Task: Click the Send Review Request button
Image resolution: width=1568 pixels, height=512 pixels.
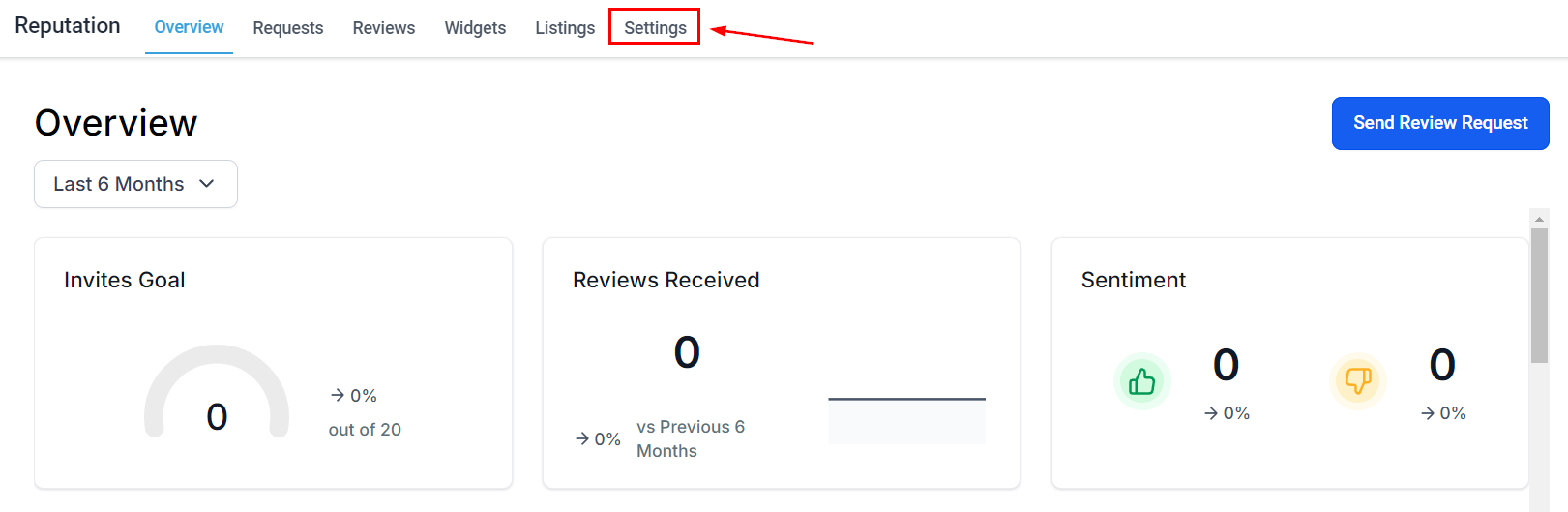Action: [x=1440, y=123]
